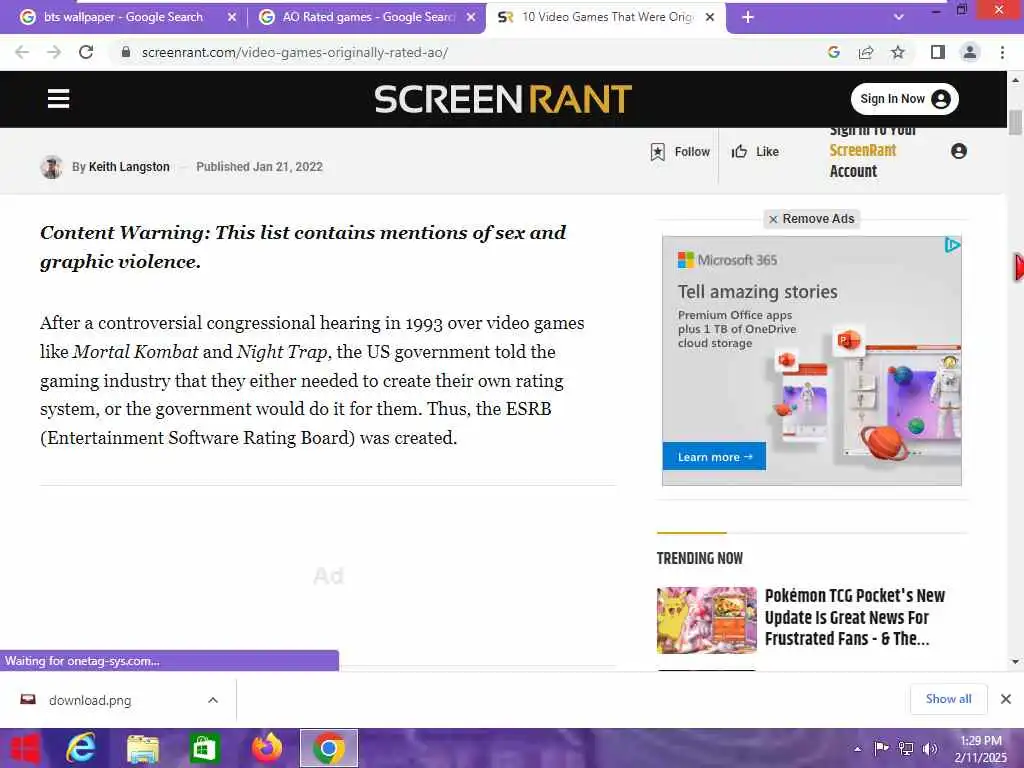1024x768 pixels.
Task: Open the Pokémon TCG Pocket trending article
Action: (854, 616)
